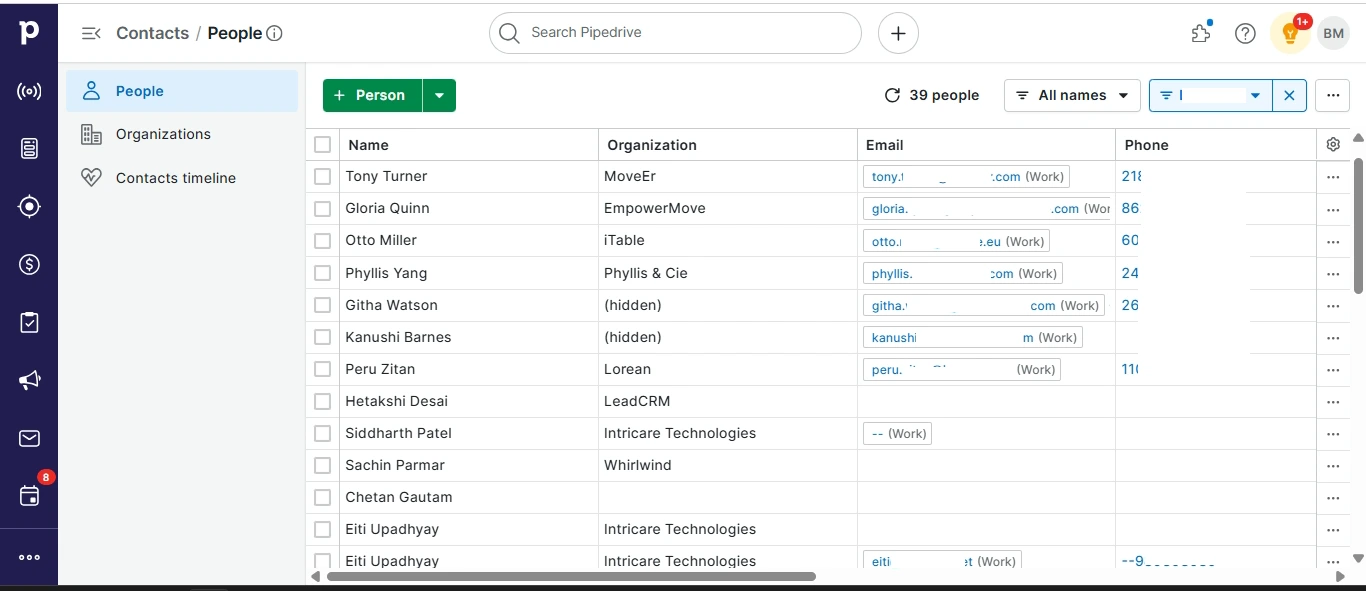
Task: Go to the Contacts timeline section
Action: (x=182, y=178)
